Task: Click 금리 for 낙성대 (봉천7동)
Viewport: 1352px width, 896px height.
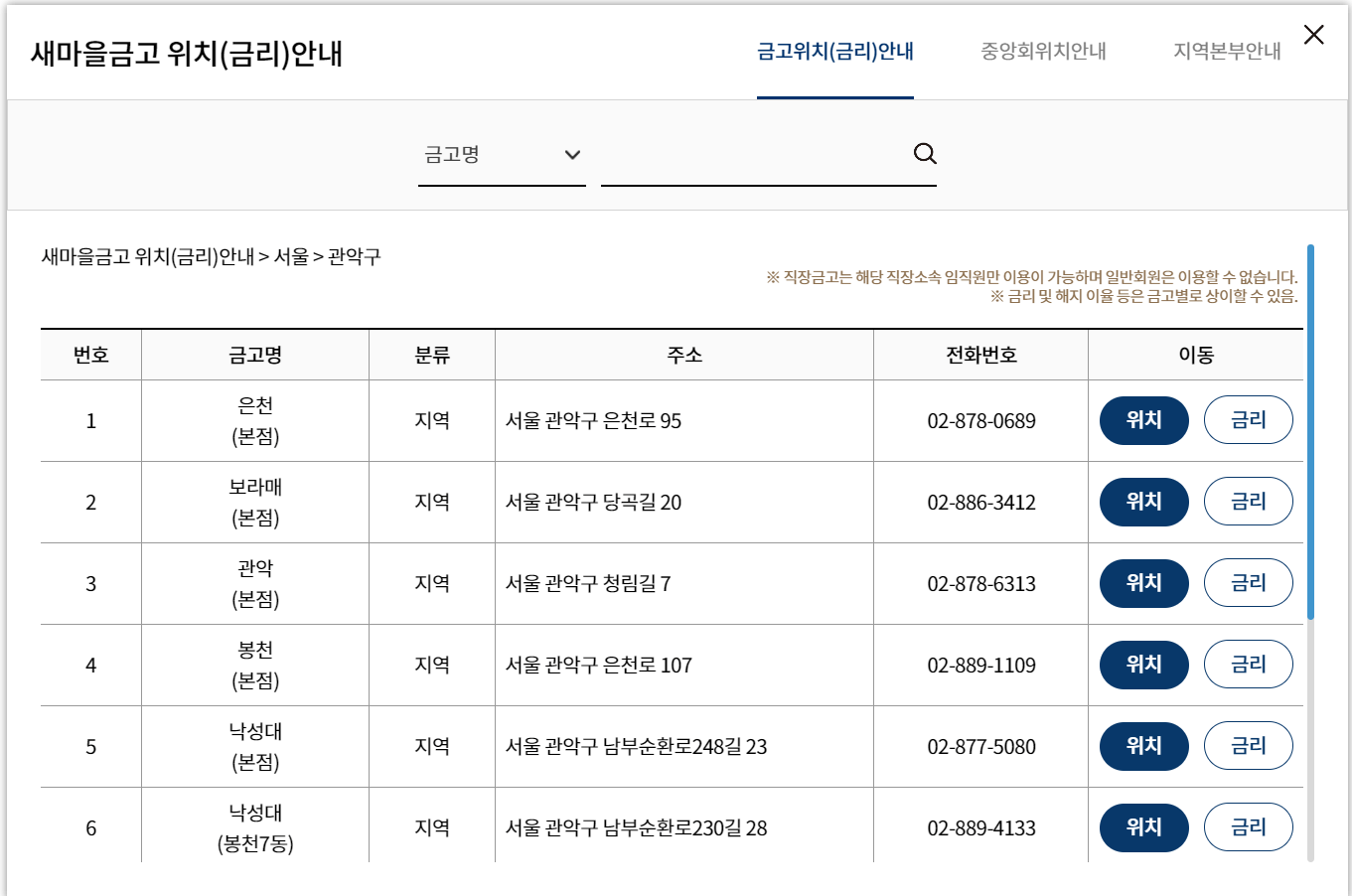Action: point(1249,827)
